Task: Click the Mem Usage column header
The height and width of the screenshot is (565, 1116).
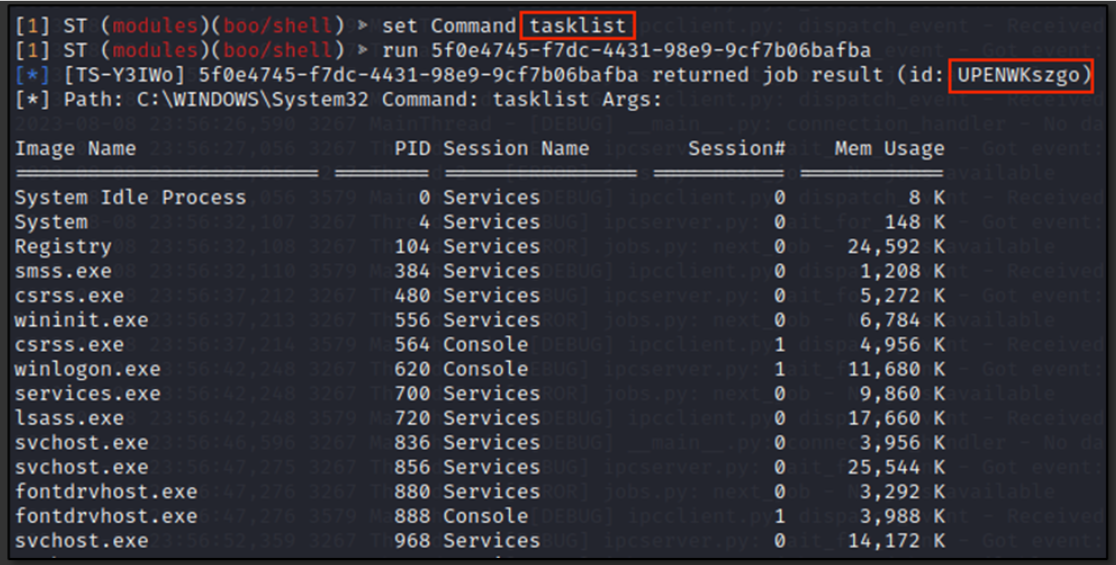Action: click(x=889, y=149)
